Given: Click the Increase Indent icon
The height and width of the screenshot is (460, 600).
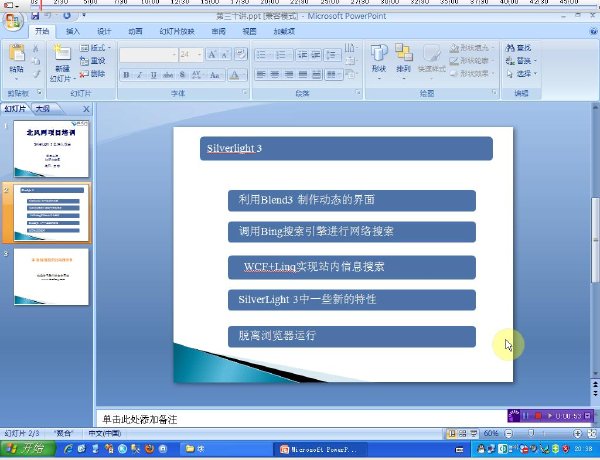Looking at the screenshot, I should (x=315, y=55).
